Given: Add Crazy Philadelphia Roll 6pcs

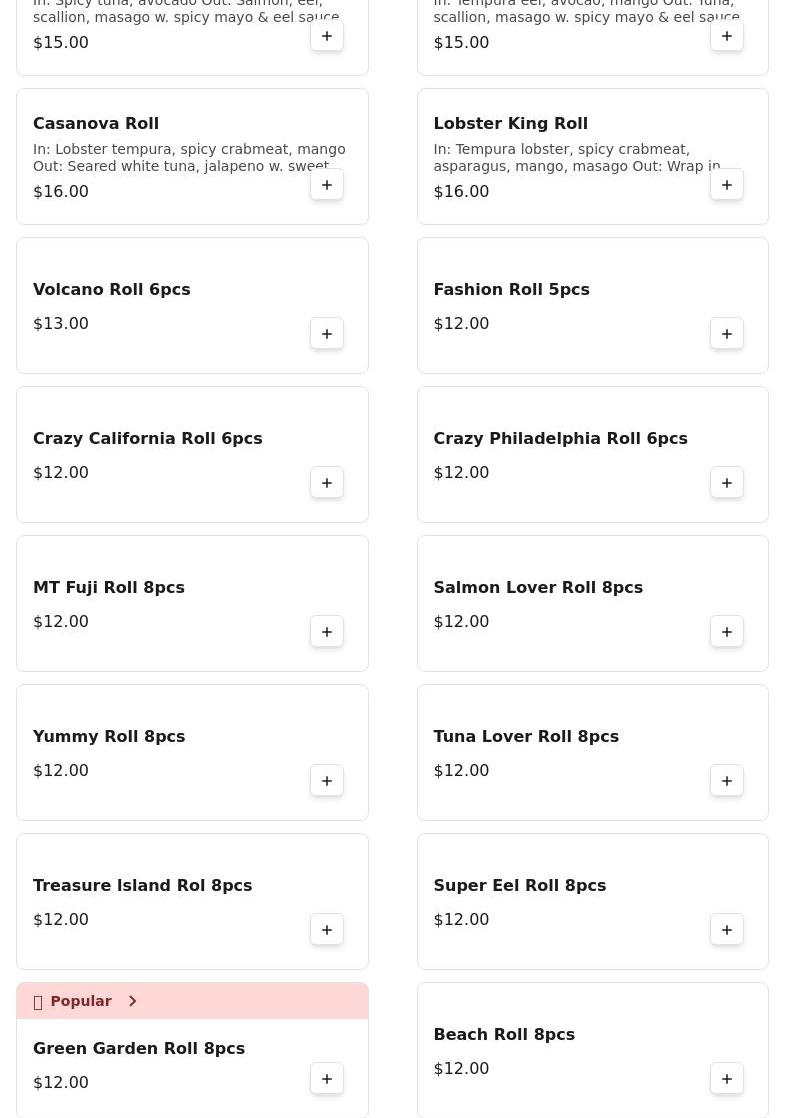Looking at the screenshot, I should click(x=727, y=483).
